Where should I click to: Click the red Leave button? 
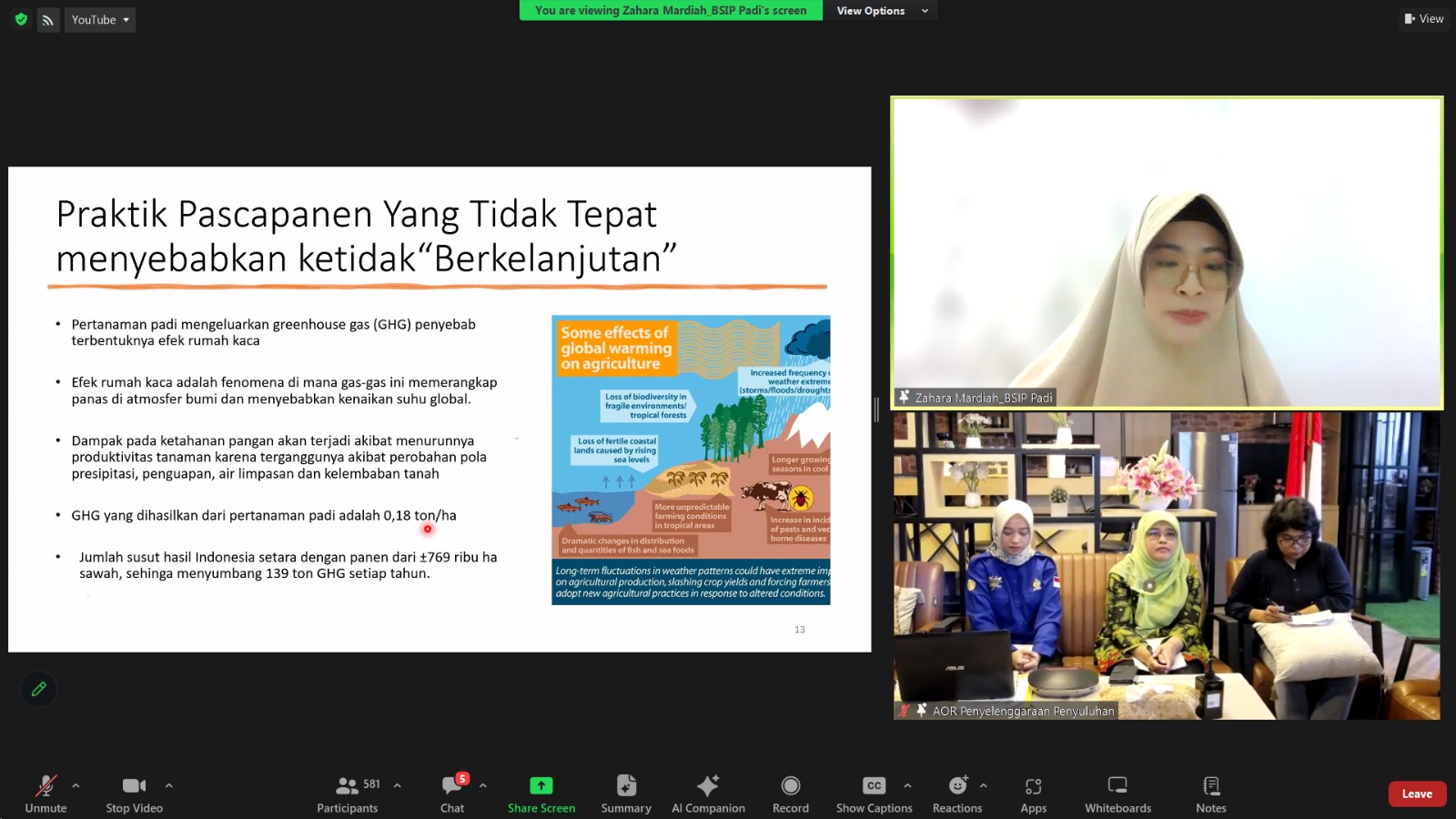(1416, 793)
